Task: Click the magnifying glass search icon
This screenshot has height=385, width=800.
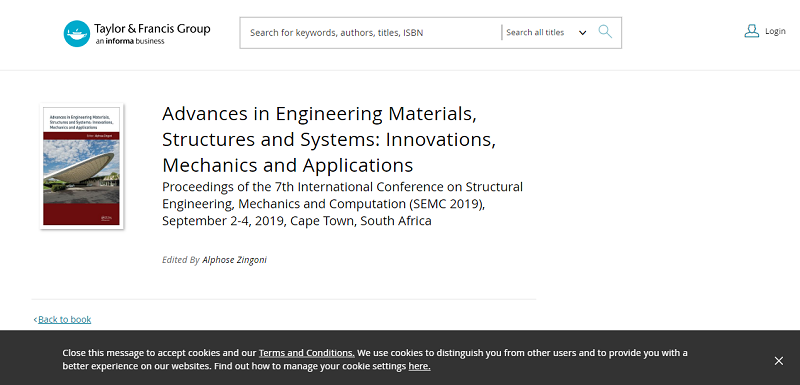Action: [605, 32]
